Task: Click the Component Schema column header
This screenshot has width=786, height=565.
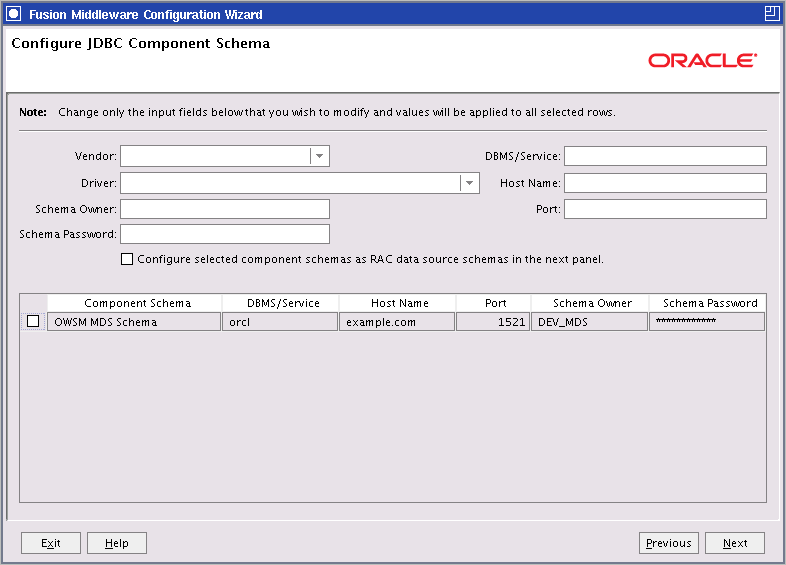Action: 134,303
